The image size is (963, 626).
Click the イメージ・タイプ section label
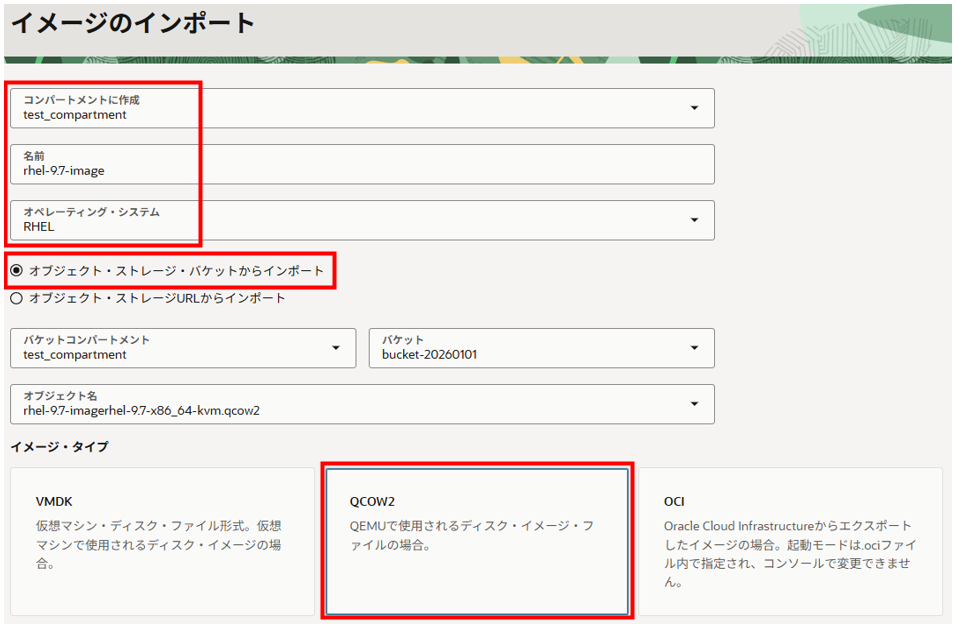coord(59,446)
